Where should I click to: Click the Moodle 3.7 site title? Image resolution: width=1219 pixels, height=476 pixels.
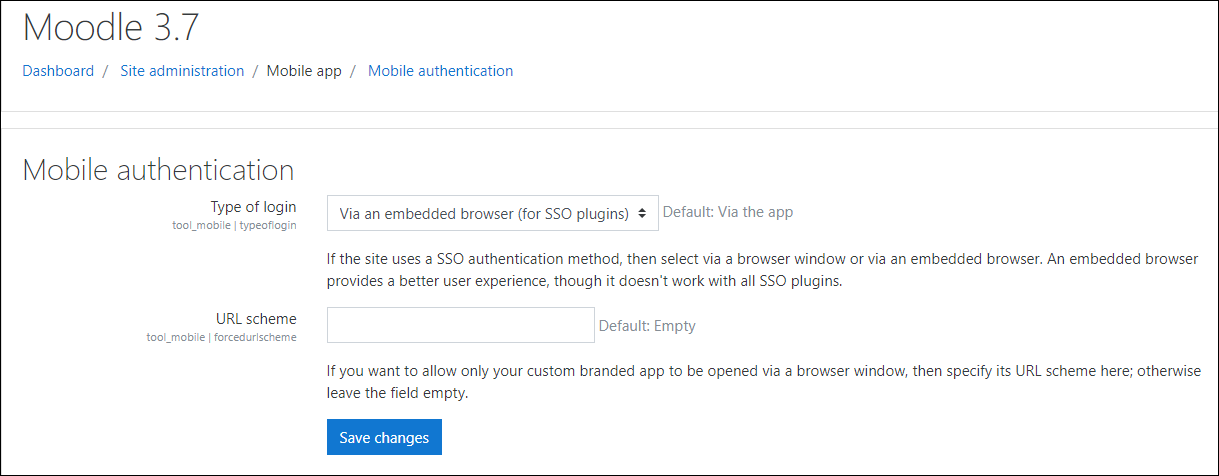coord(110,27)
